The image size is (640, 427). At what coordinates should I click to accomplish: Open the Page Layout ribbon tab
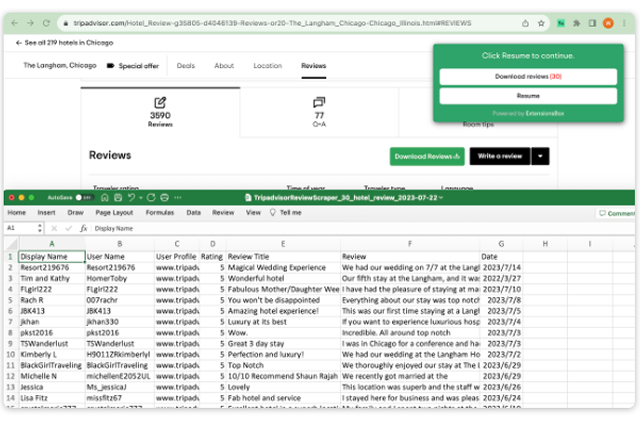(x=114, y=213)
